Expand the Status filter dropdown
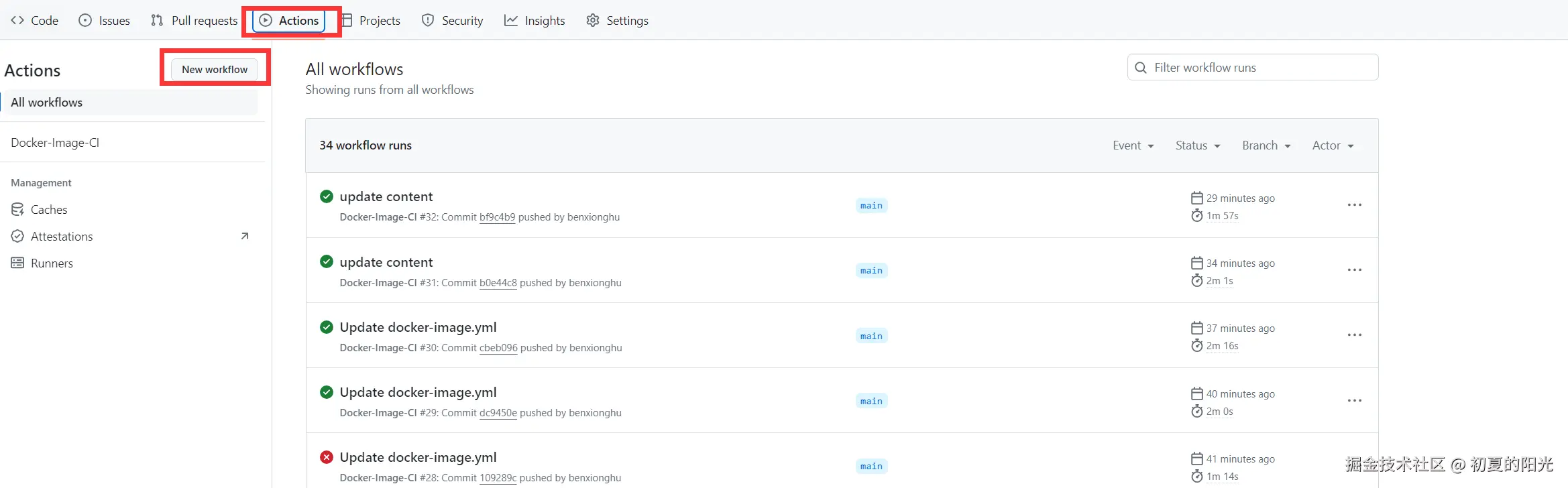The width and height of the screenshot is (1568, 488). [1198, 145]
